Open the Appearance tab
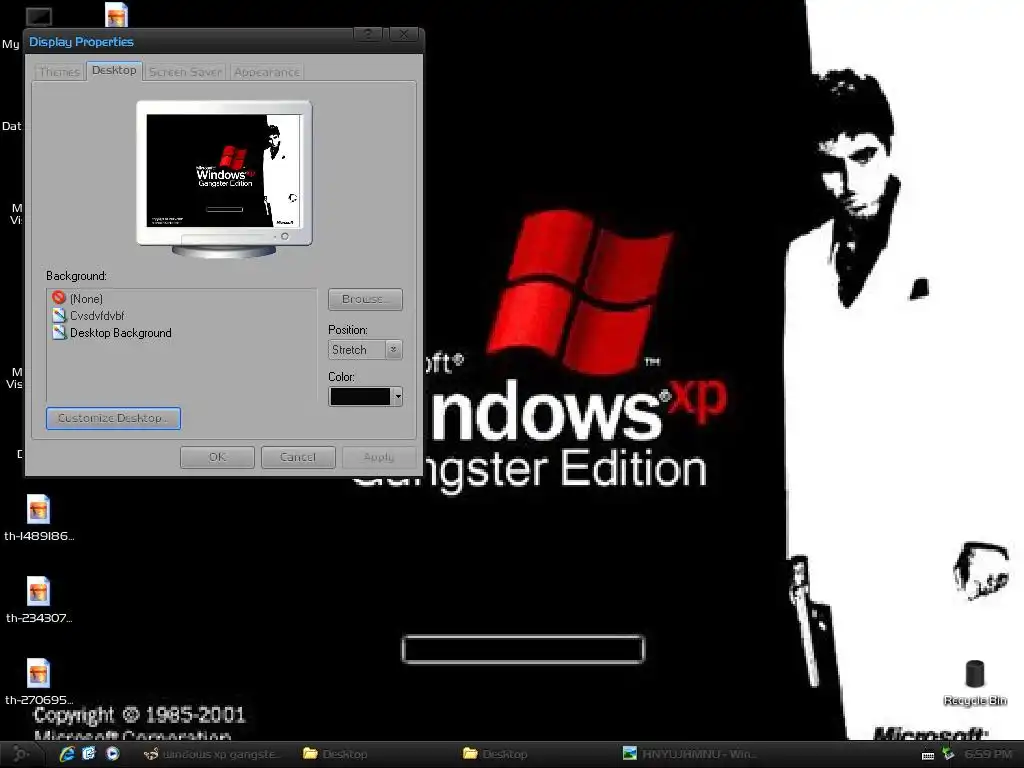 (266, 72)
